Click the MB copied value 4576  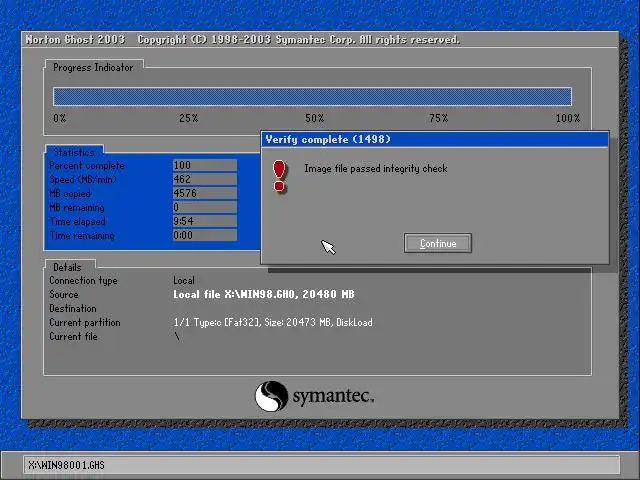204,193
